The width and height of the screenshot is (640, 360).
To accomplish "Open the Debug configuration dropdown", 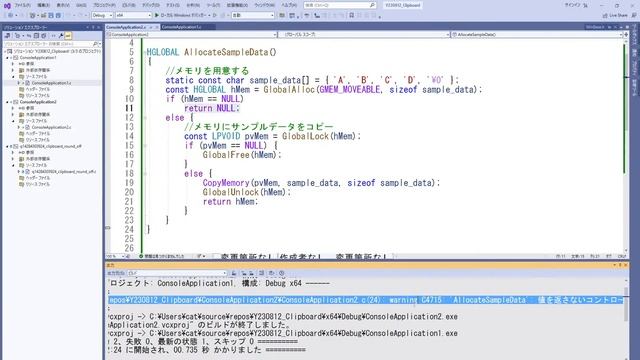I will [102, 15].
